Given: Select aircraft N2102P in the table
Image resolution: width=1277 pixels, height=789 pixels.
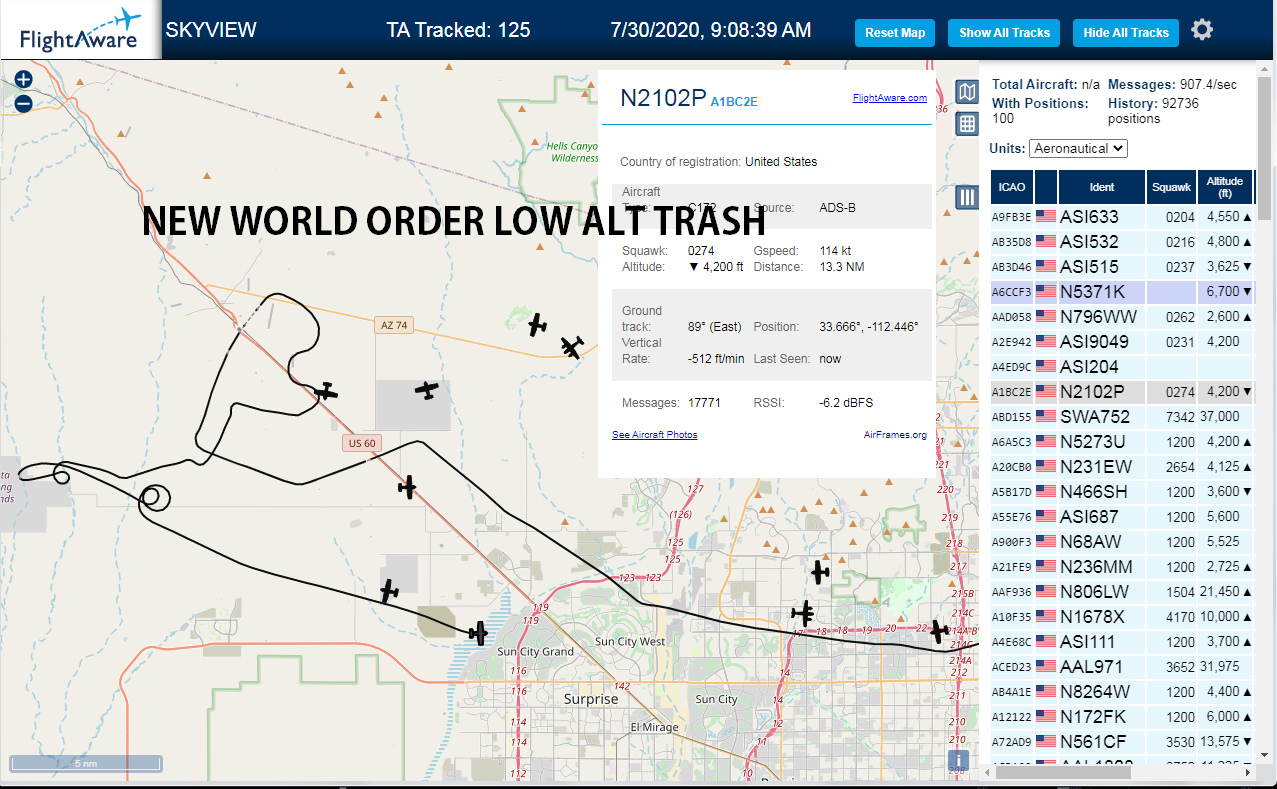Looking at the screenshot, I should click(x=1123, y=391).
